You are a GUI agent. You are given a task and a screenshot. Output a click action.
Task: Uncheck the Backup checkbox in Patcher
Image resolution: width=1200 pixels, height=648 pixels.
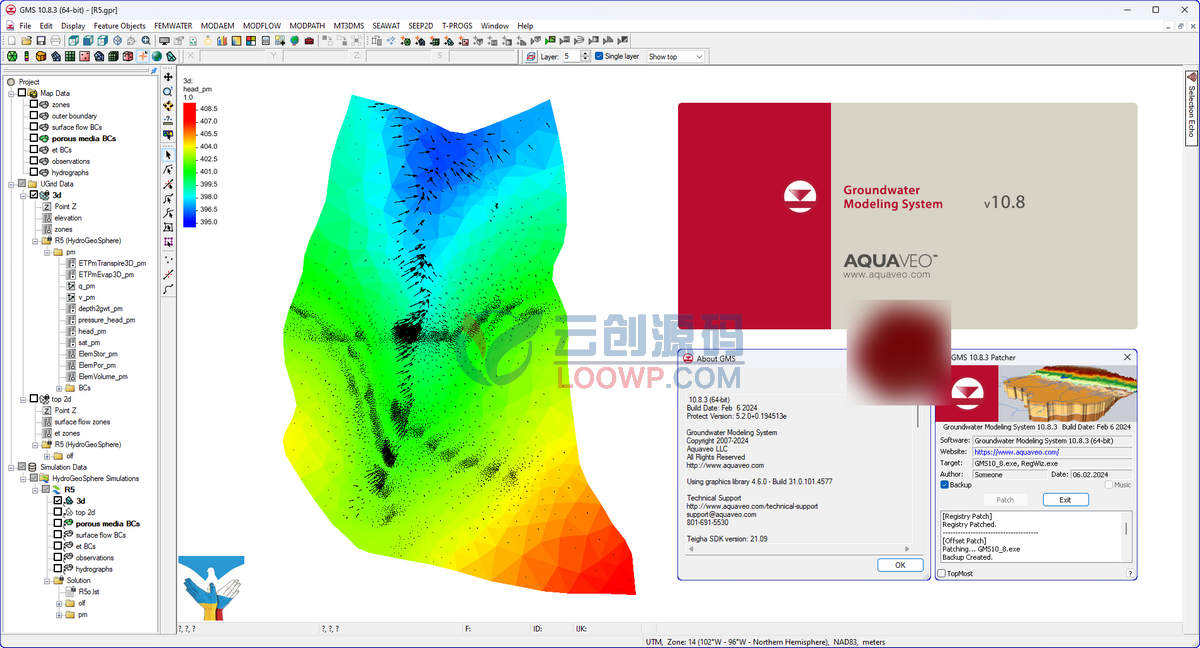click(x=944, y=485)
